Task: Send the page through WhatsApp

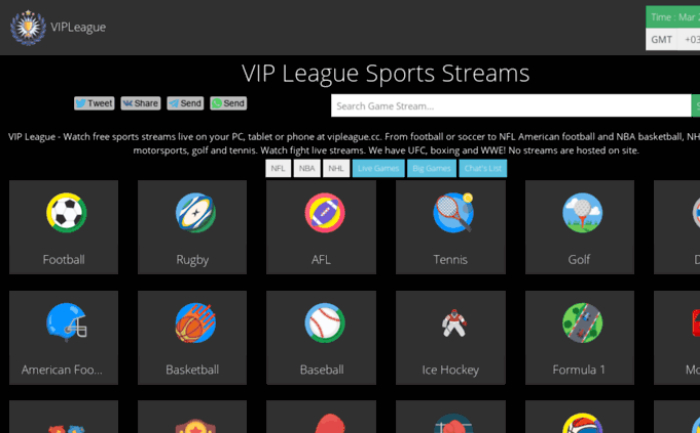Action: [x=229, y=104]
